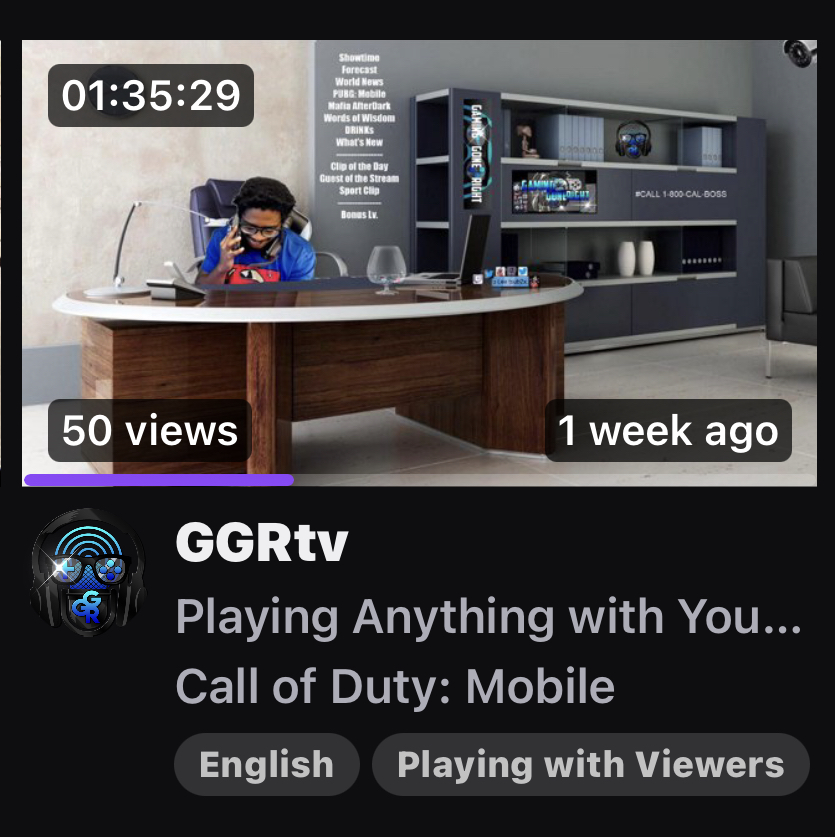Select the Playing with Viewers tag
The image size is (835, 837).
point(590,764)
